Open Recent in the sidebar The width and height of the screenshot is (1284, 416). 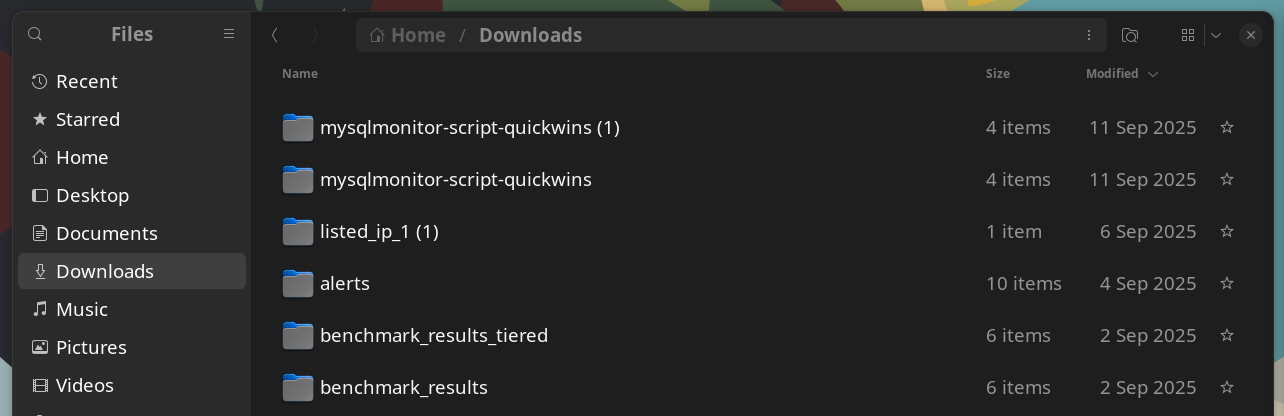click(x=86, y=81)
